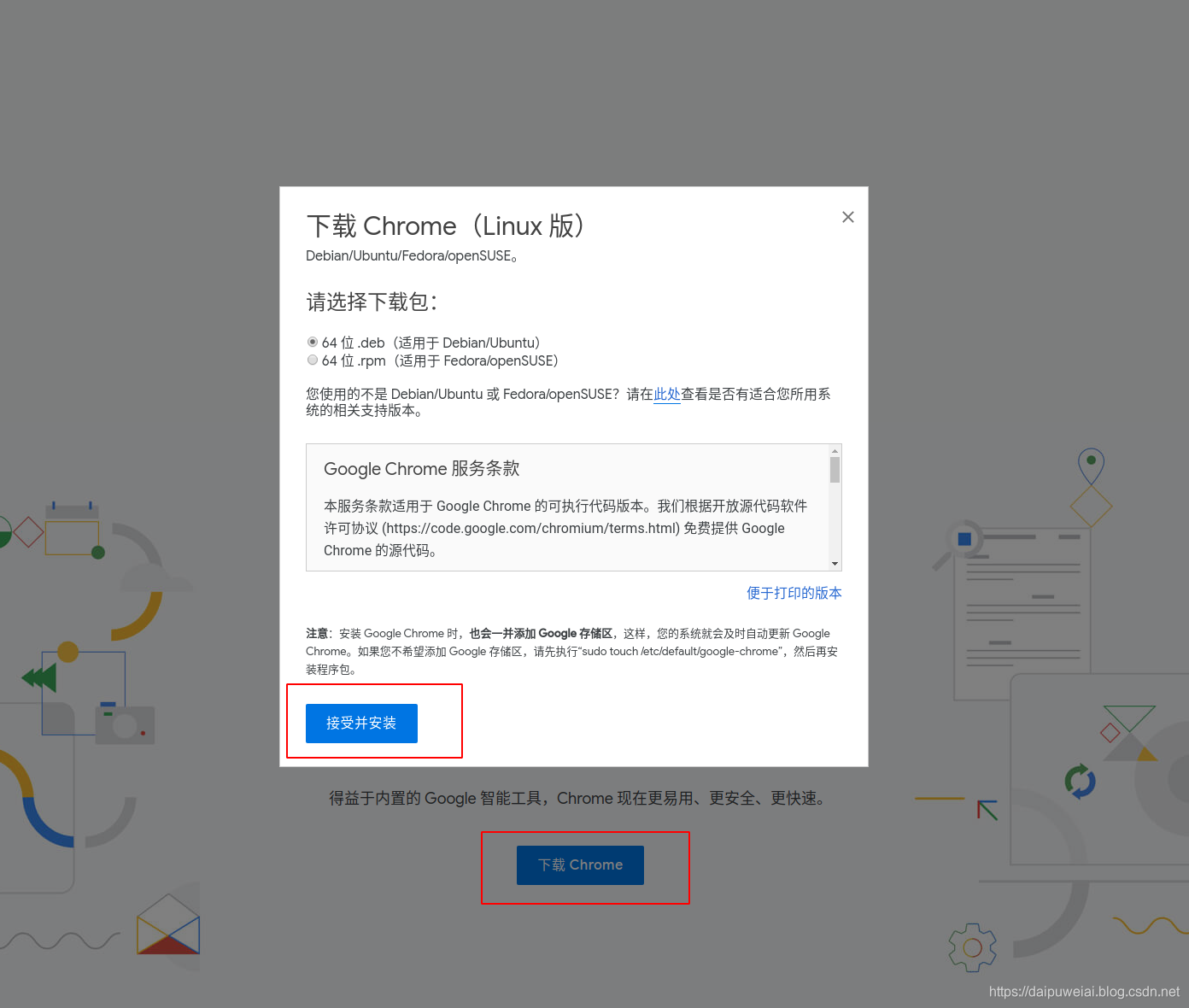The image size is (1189, 1008).
Task: Click the terms scrollbar down arrow
Action: click(835, 564)
